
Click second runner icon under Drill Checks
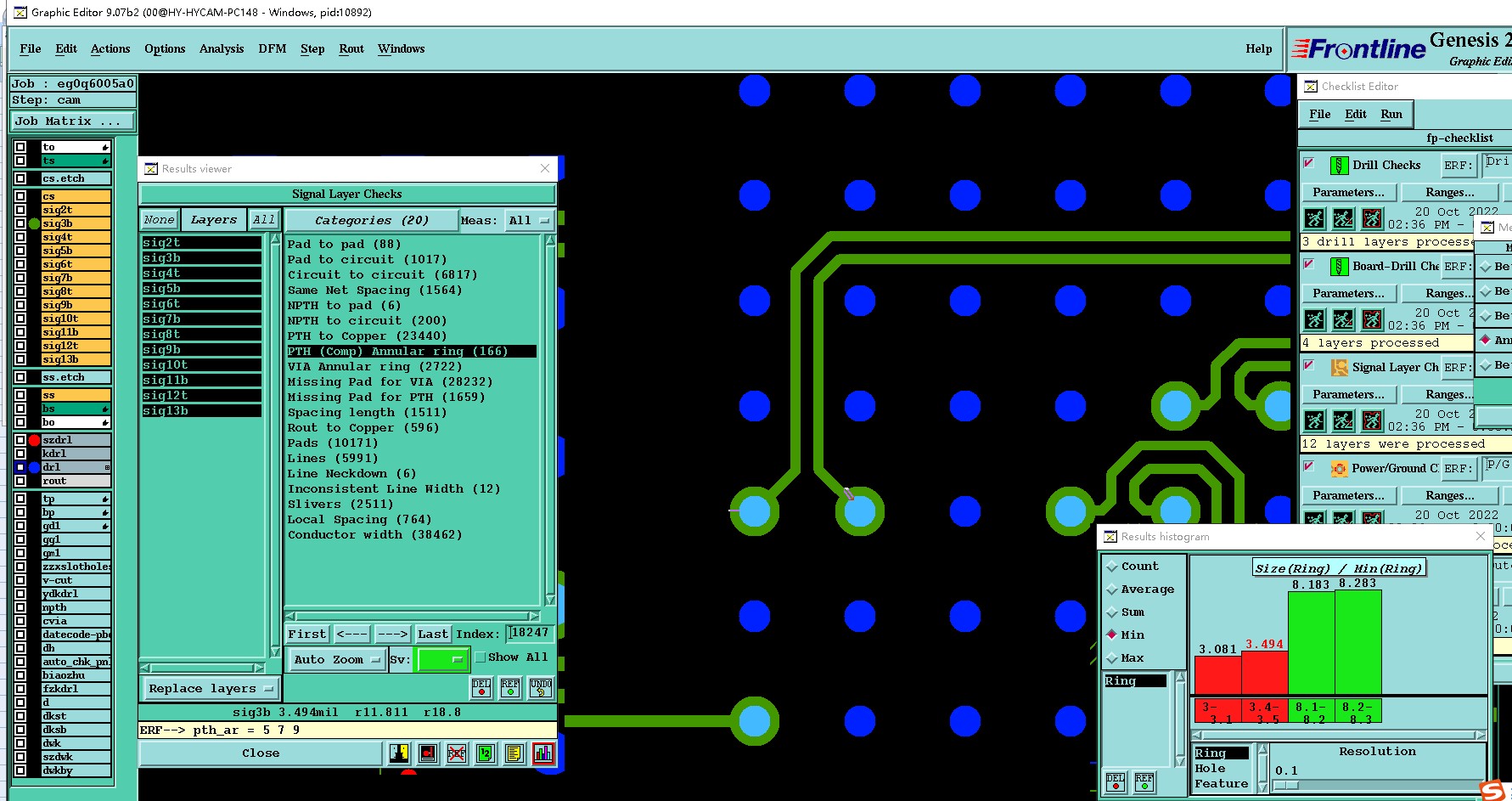[x=1343, y=219]
